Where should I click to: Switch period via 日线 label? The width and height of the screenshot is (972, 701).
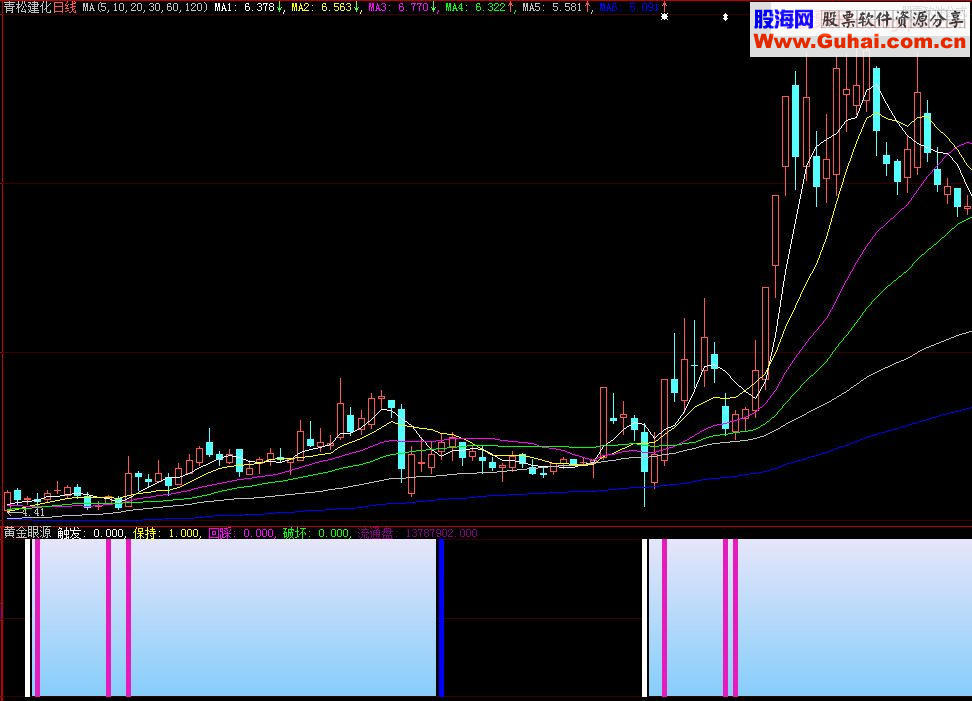click(65, 7)
